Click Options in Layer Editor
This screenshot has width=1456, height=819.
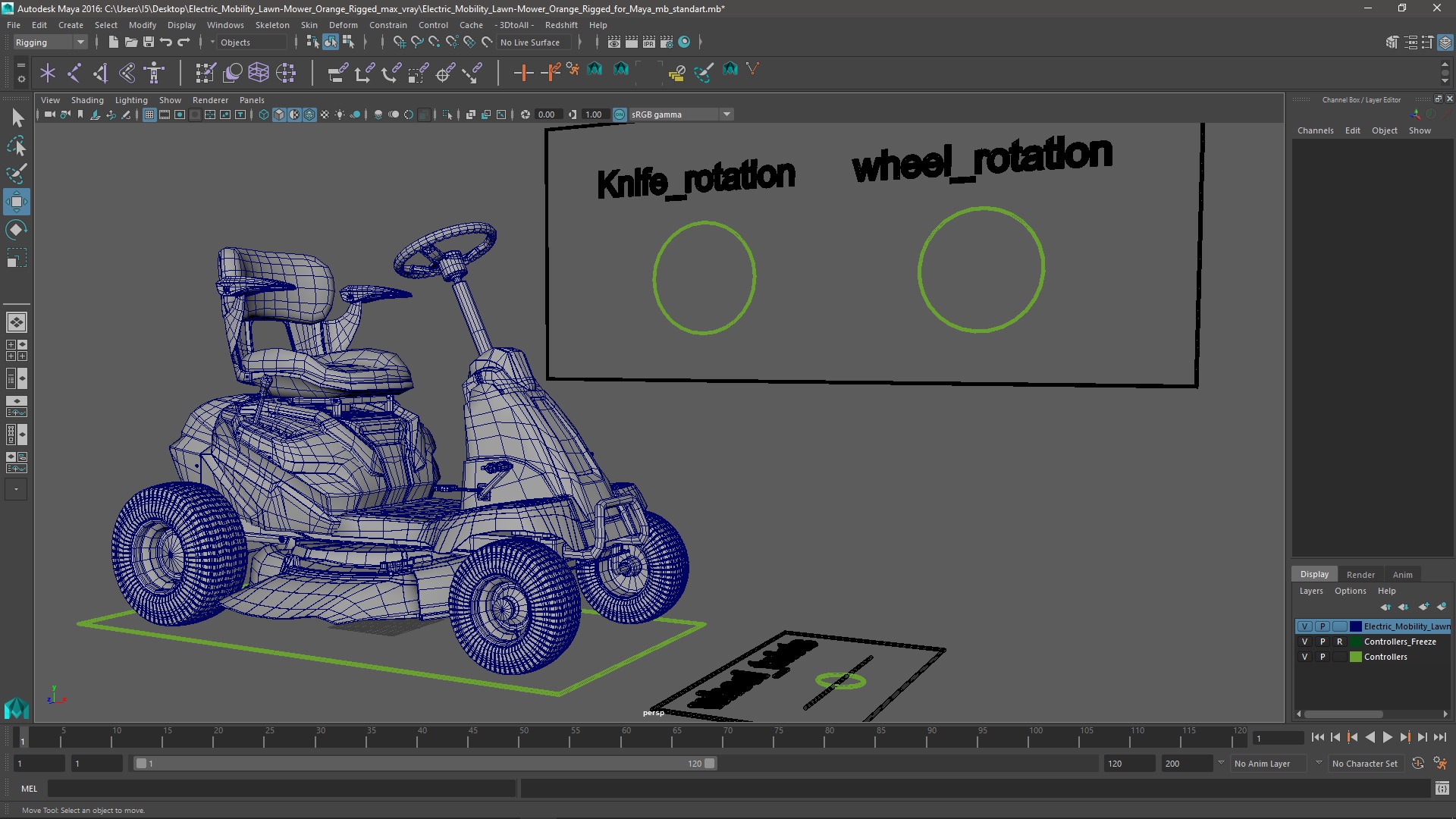coord(1350,591)
